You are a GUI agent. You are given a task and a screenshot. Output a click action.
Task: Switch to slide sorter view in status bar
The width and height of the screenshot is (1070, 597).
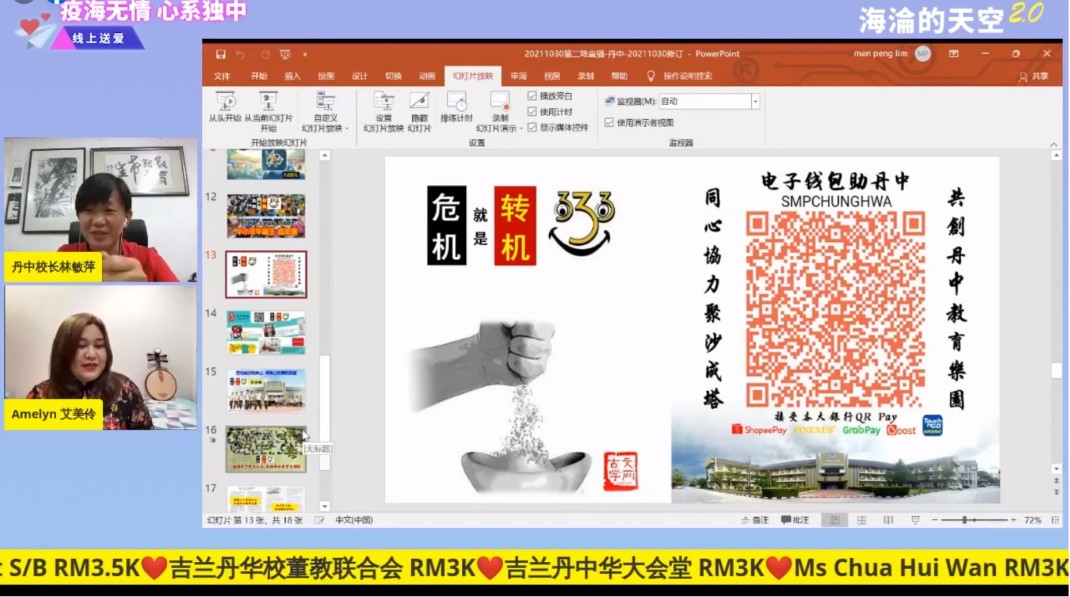(x=860, y=520)
